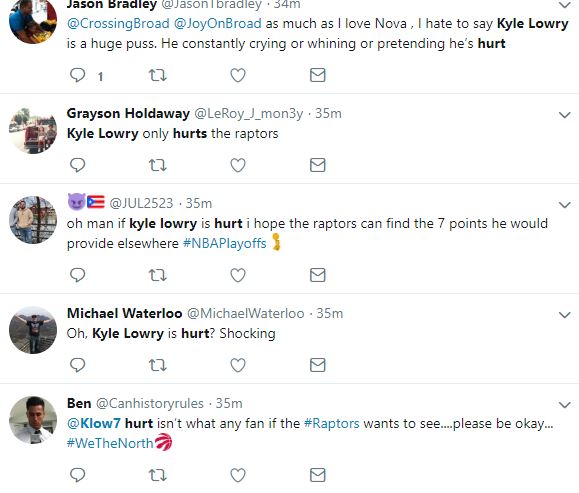Reply to Ben's tweet
The width and height of the screenshot is (579, 493).
coord(78,475)
